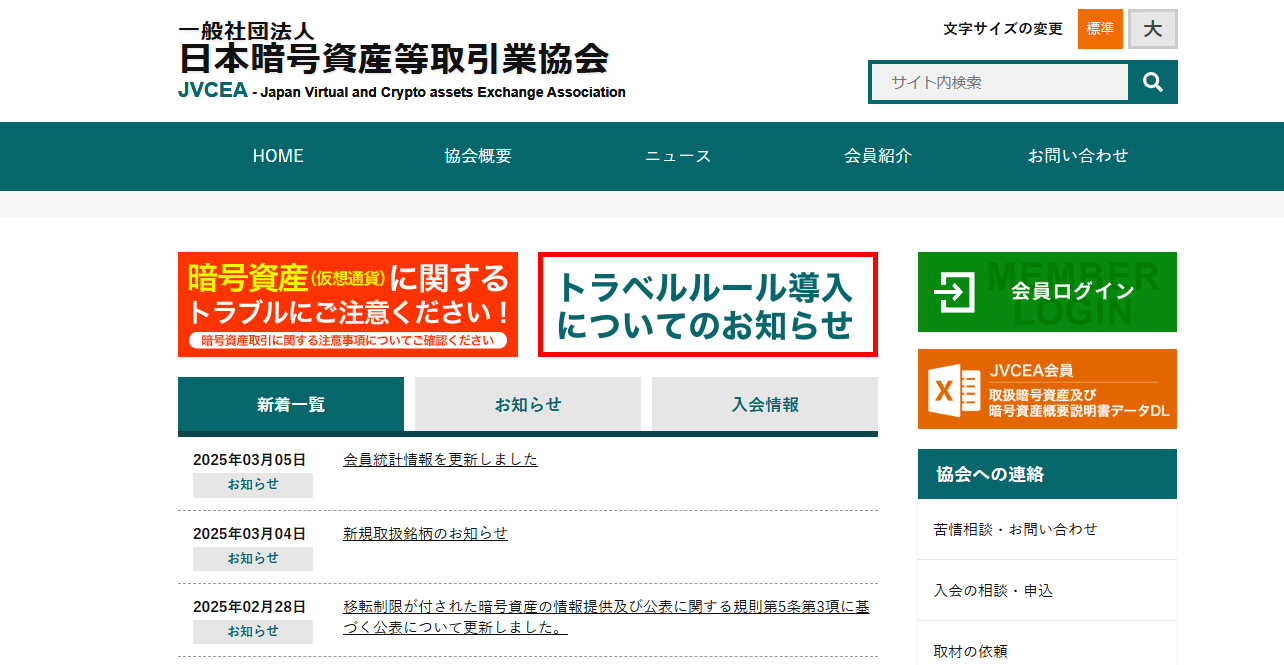The height and width of the screenshot is (665, 1284).
Task: Go to 会員紹介 via the navigation
Action: tap(878, 156)
